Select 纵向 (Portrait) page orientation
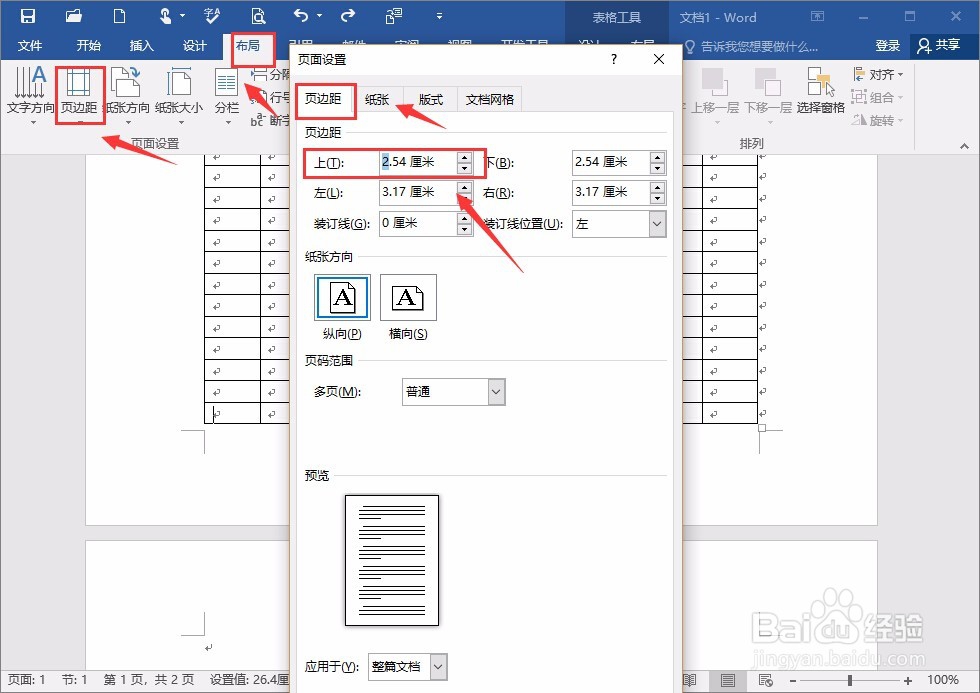980x693 pixels. coord(341,297)
